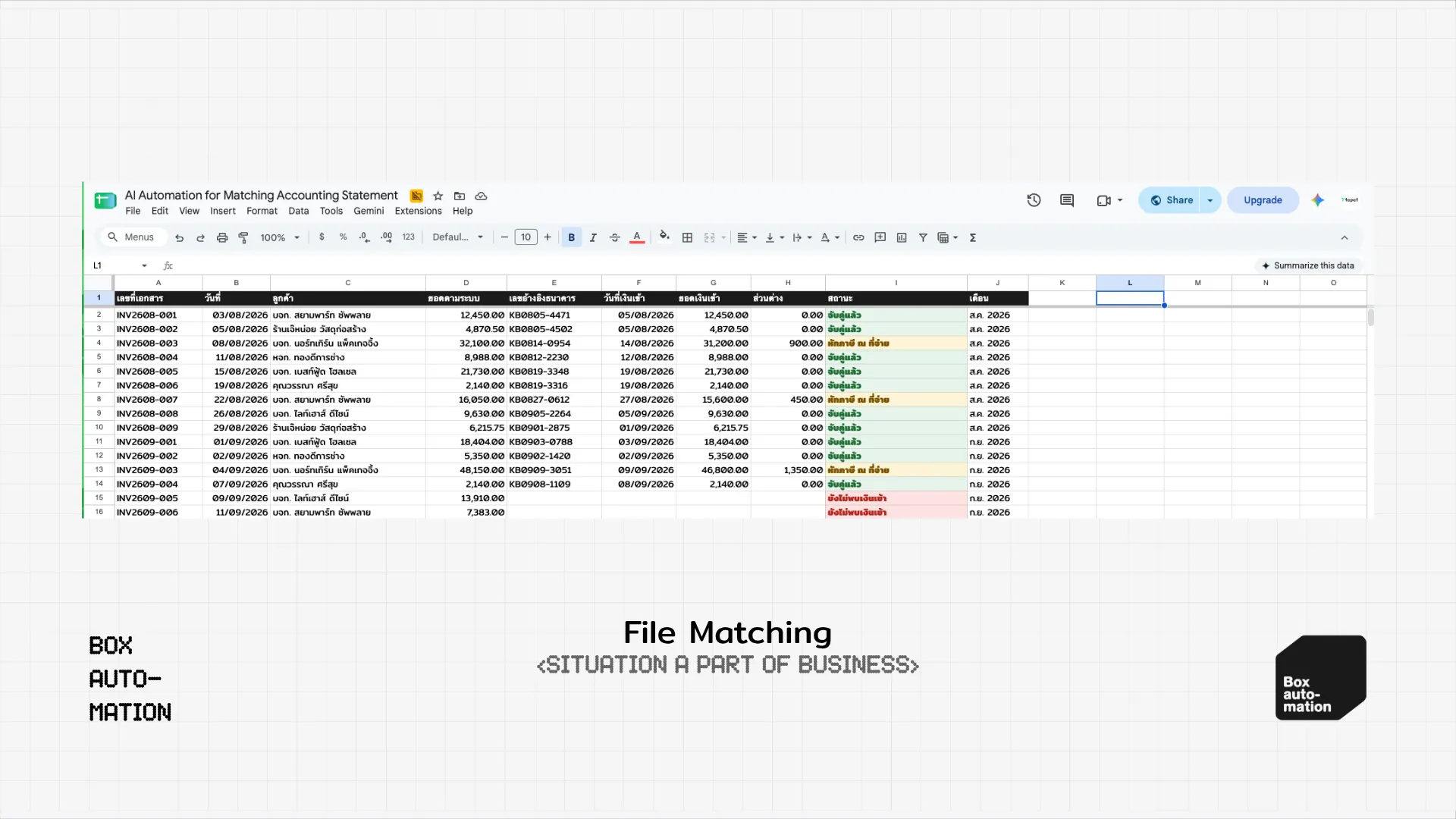This screenshot has height=819, width=1456.
Task: Open the Gemini menu
Action: point(369,211)
